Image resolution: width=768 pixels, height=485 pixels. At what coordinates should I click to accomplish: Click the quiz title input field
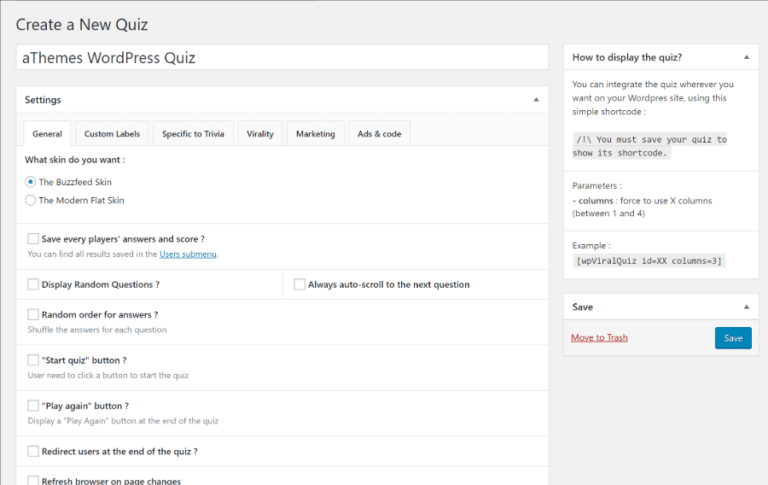[x=282, y=57]
